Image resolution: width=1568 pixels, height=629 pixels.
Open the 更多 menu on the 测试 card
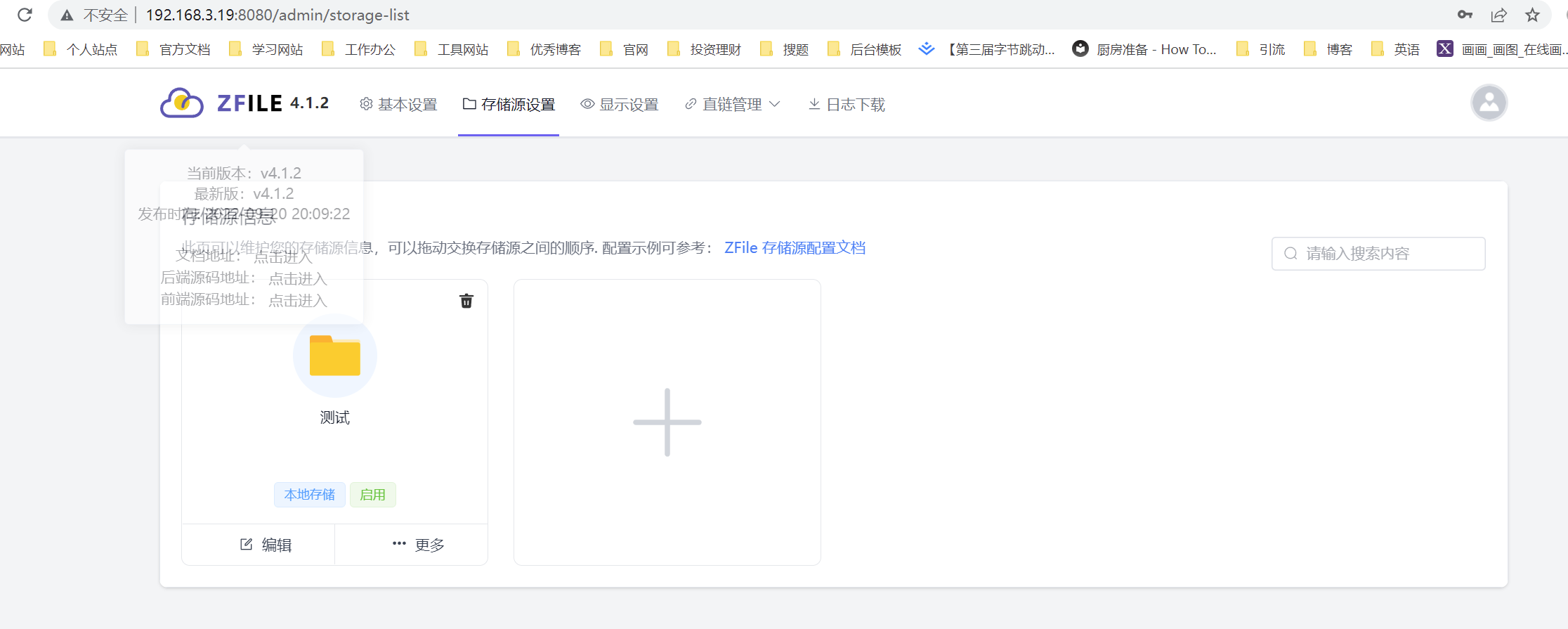[418, 545]
